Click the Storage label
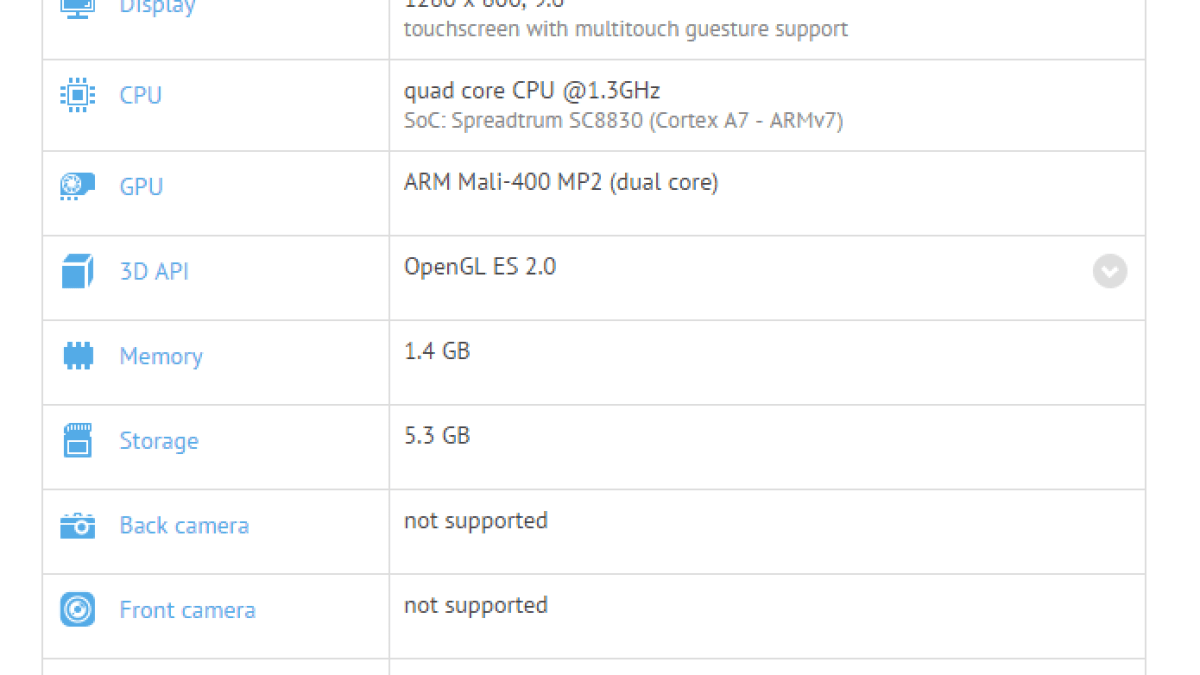Screen dimensions: 1200x675 [159, 441]
